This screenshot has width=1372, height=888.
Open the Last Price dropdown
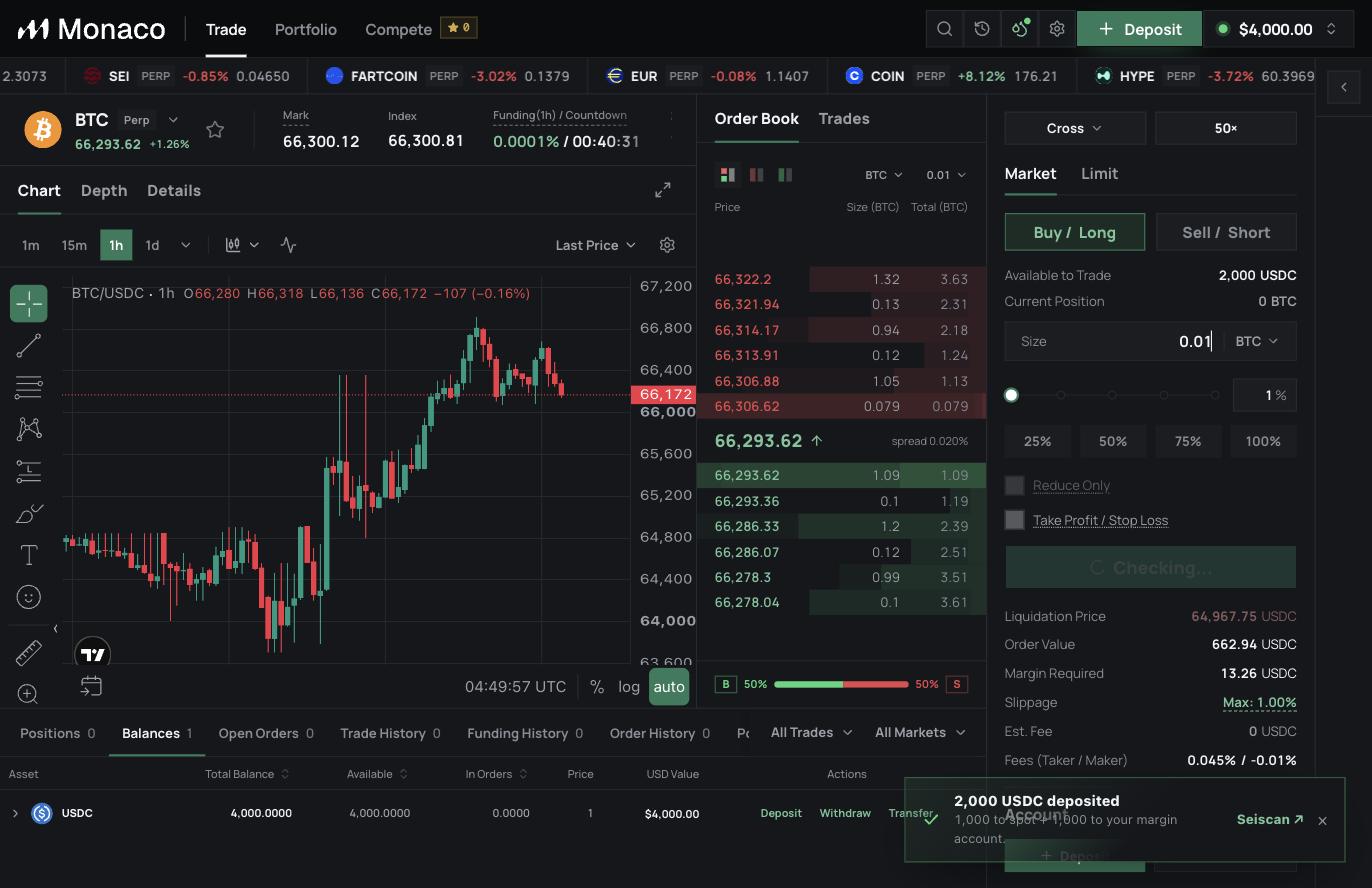(x=596, y=245)
